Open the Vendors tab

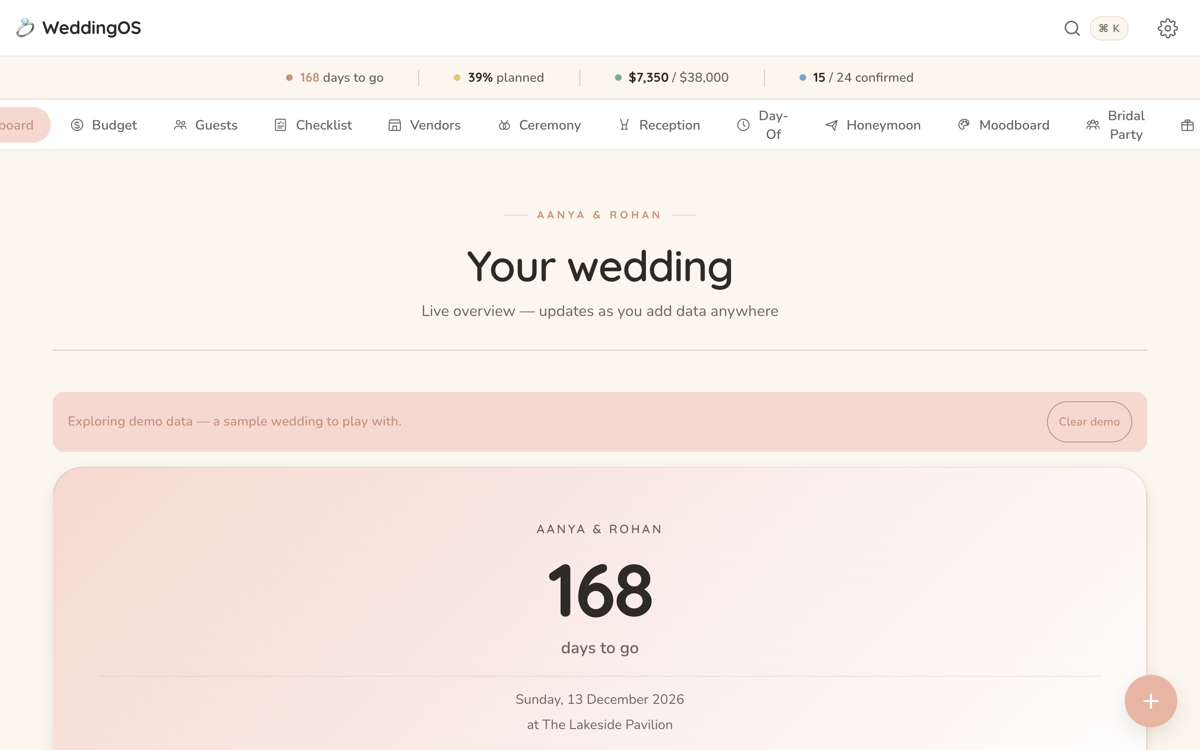click(x=424, y=125)
